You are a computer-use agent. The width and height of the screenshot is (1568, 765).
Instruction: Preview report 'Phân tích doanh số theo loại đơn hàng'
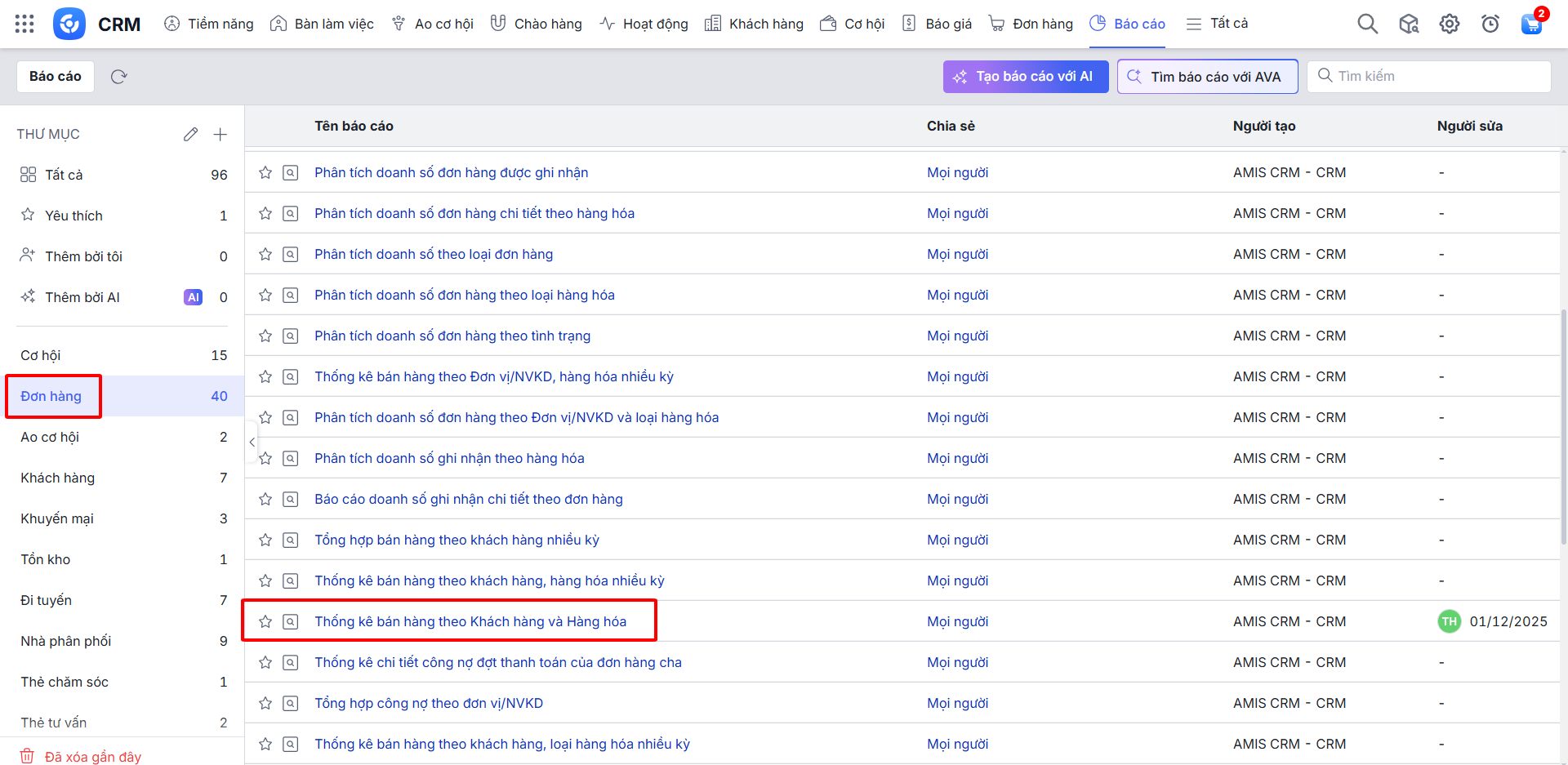291,254
